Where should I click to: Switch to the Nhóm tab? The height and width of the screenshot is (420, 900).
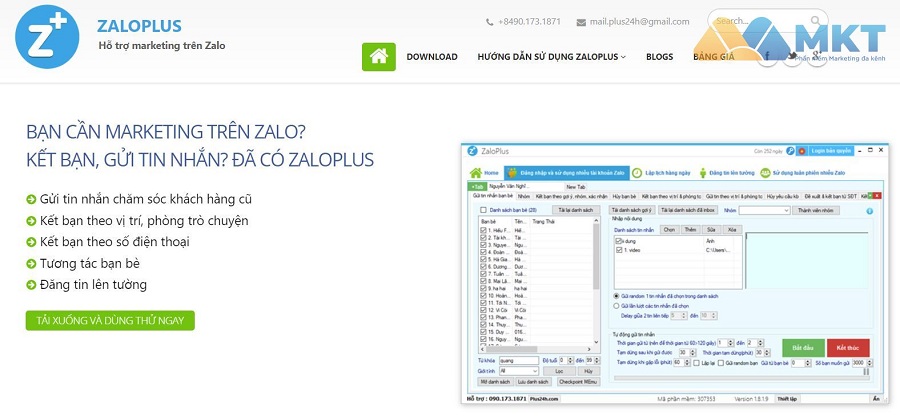click(523, 196)
